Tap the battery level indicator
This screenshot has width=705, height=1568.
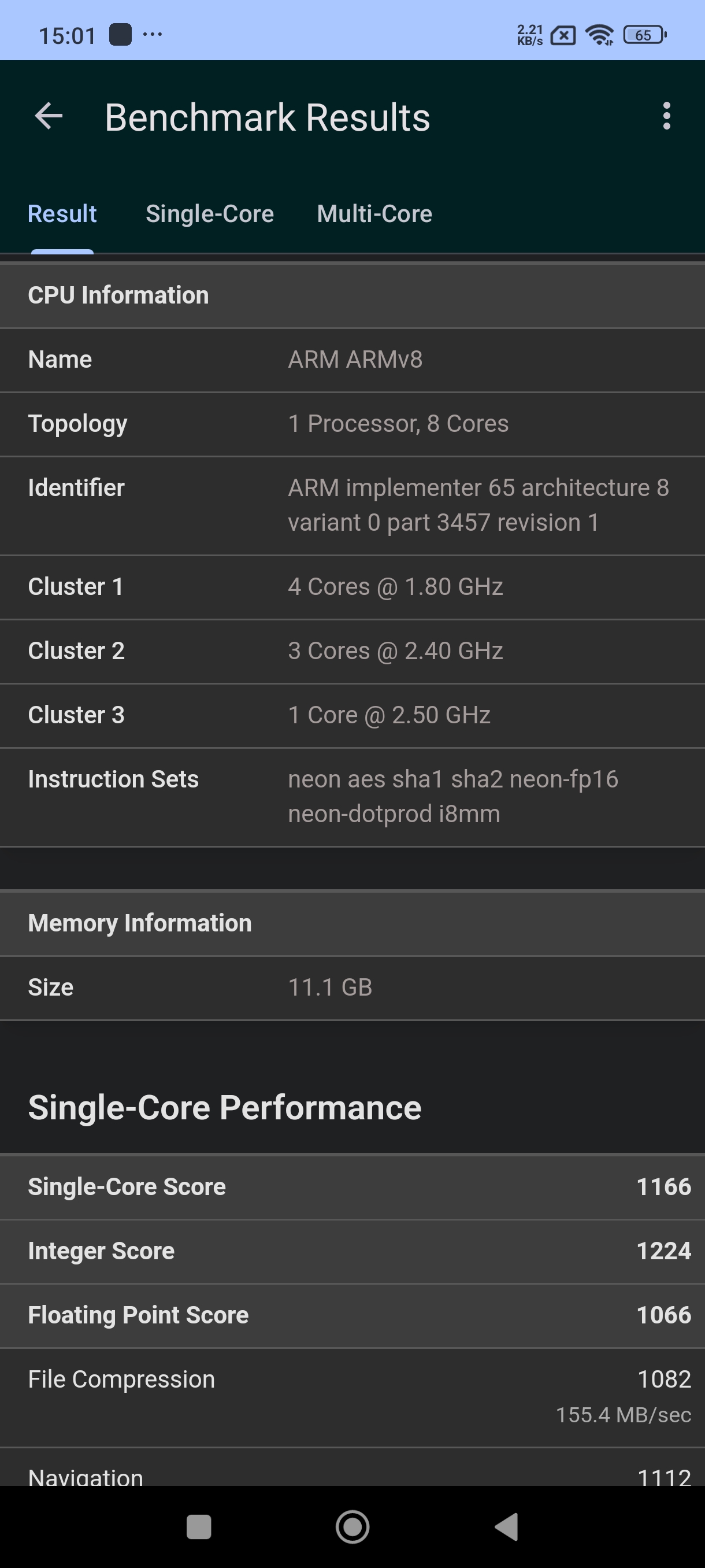645,35
